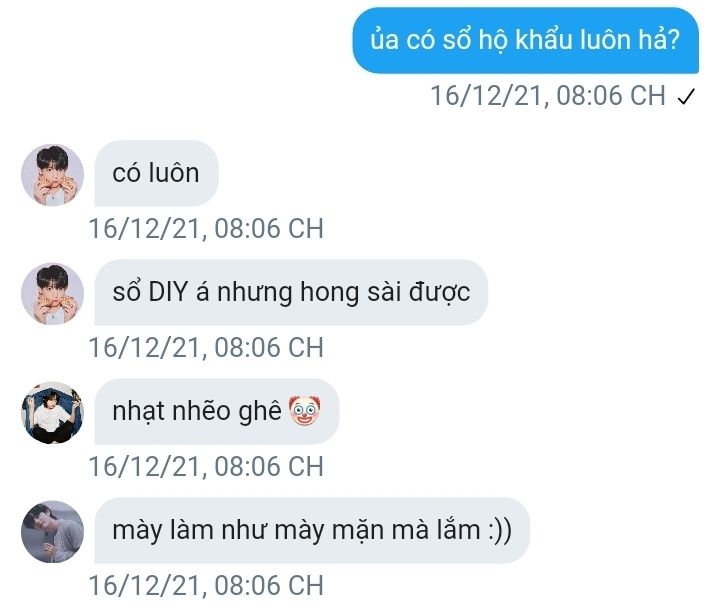Tap the "sổ DIY á nhưng hong sài được" bubble
Screen dimensions: 720x606
click(x=291, y=292)
